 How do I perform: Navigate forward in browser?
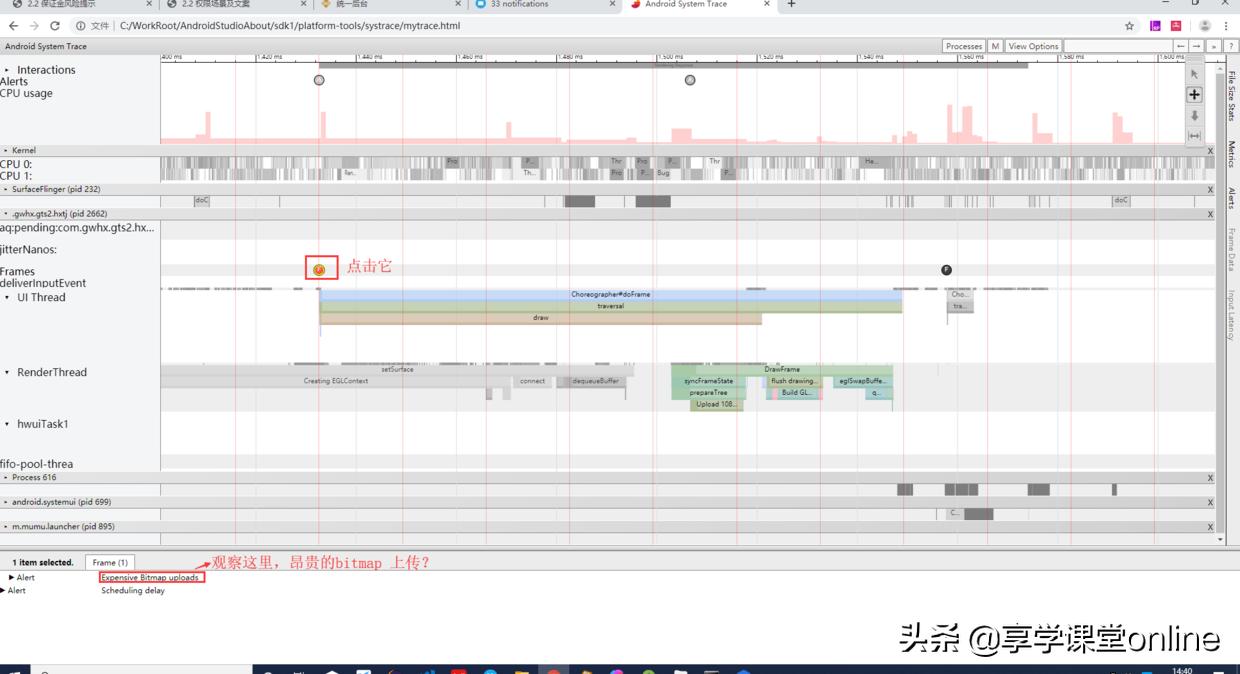coord(34,26)
